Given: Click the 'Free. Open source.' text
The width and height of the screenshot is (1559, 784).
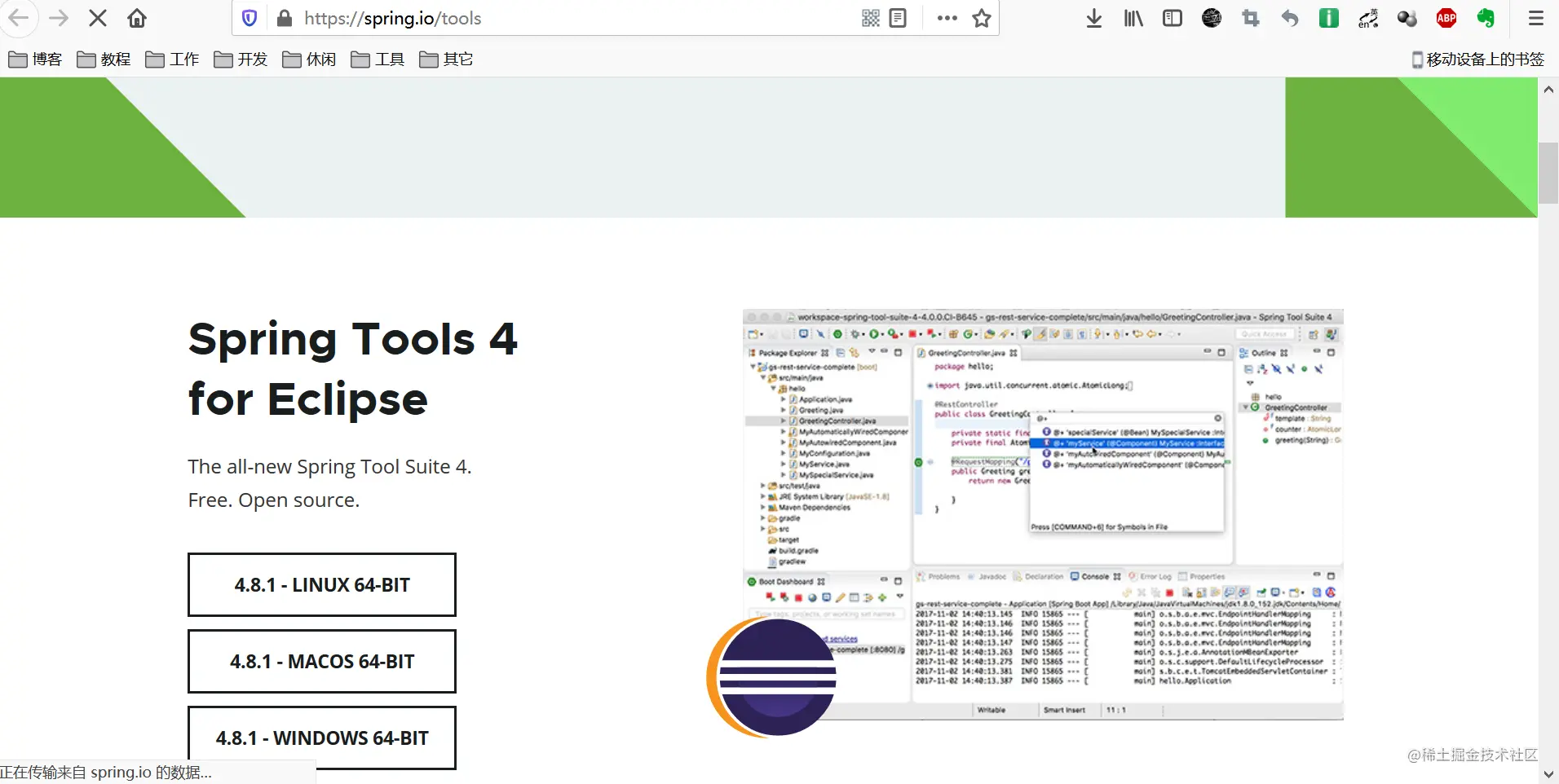Looking at the screenshot, I should (273, 500).
